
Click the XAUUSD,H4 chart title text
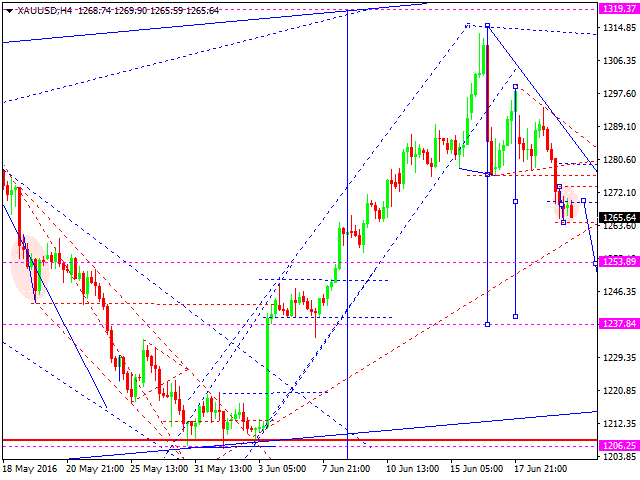click(45, 11)
